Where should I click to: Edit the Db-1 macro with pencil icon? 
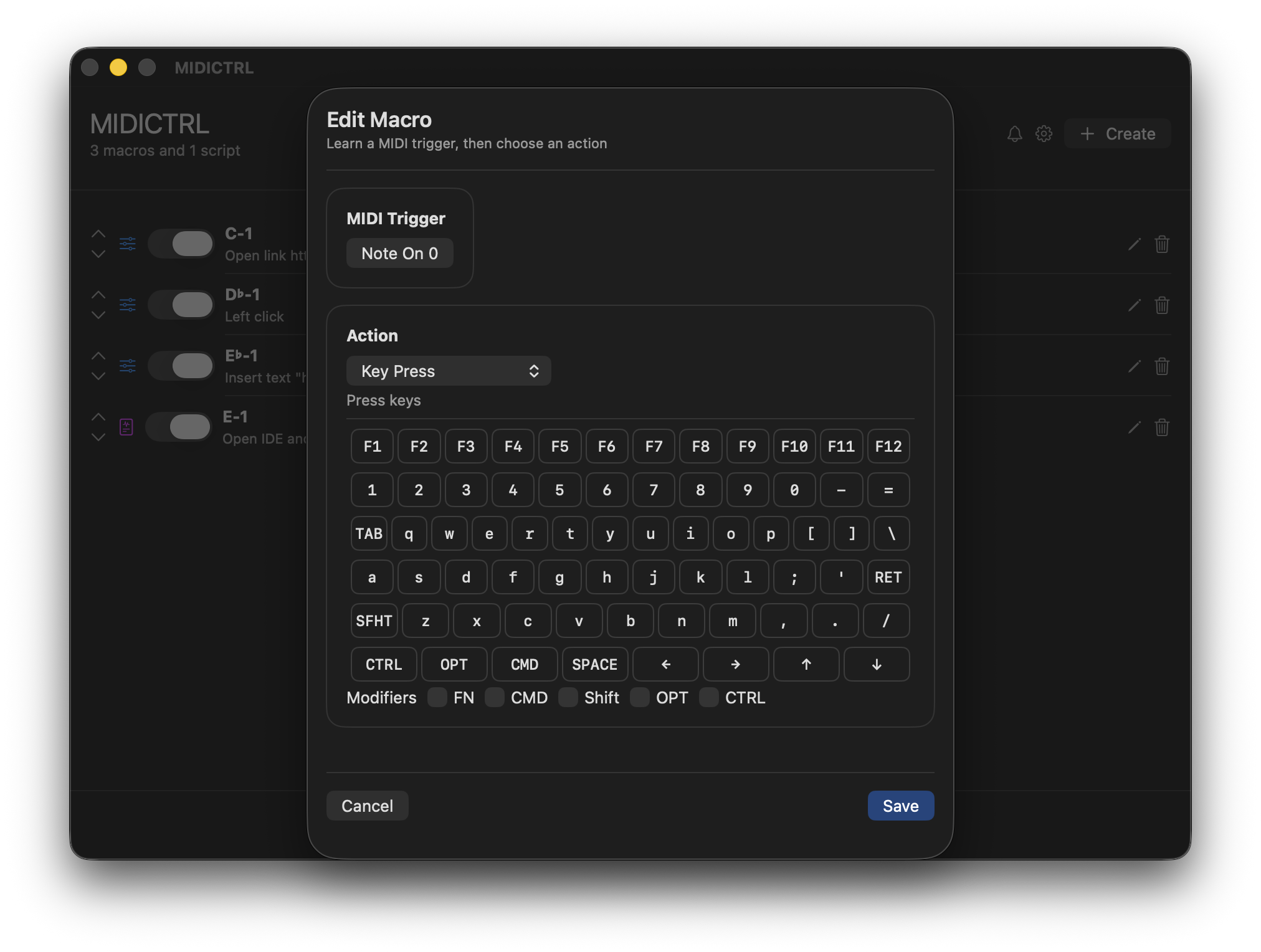[x=1134, y=305]
